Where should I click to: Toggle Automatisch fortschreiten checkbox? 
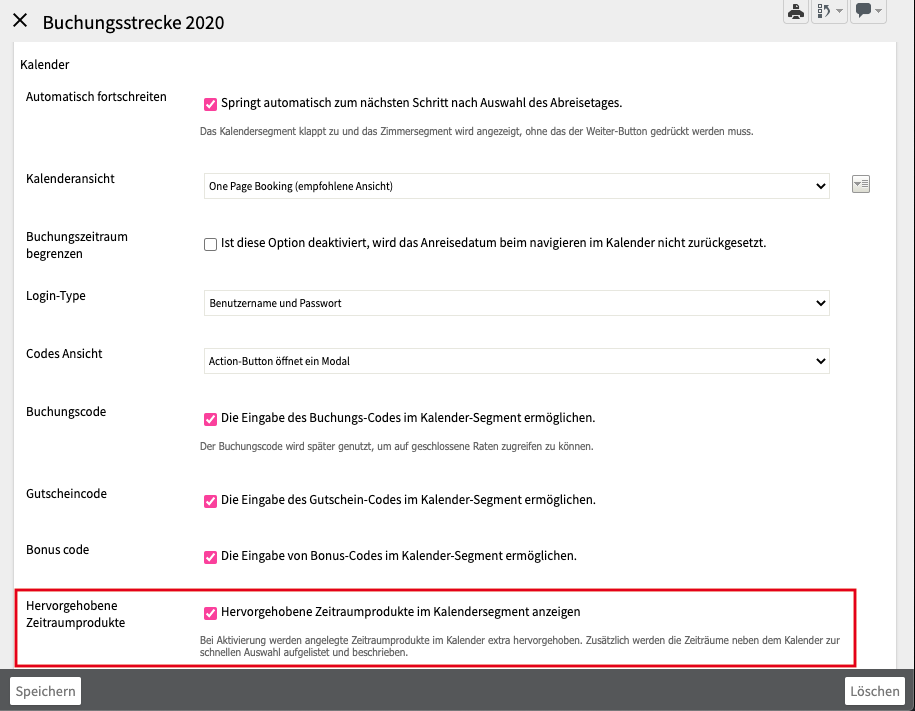[x=210, y=104]
